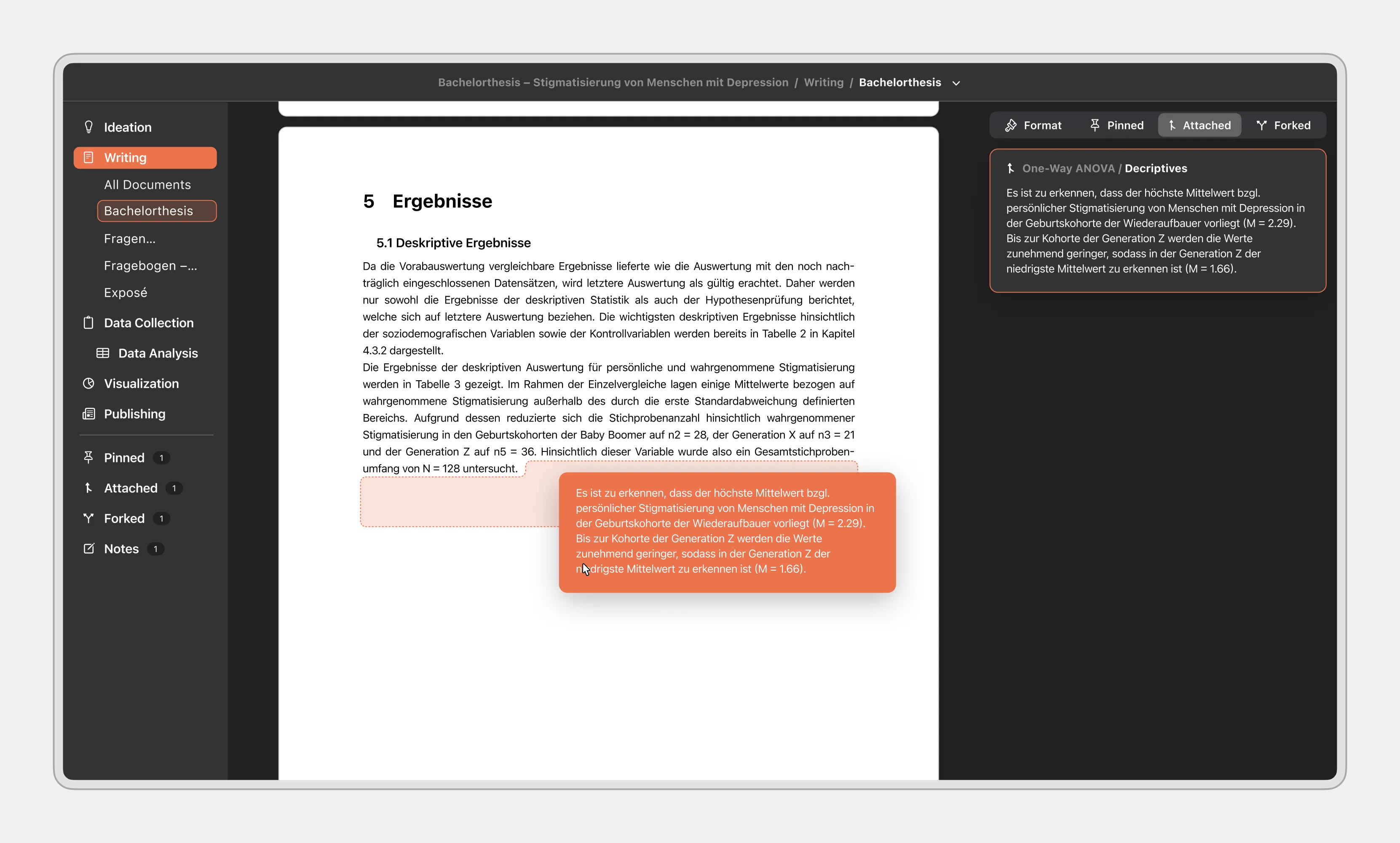Click the Ideation lightbulb icon
1400x843 pixels.
(88, 127)
